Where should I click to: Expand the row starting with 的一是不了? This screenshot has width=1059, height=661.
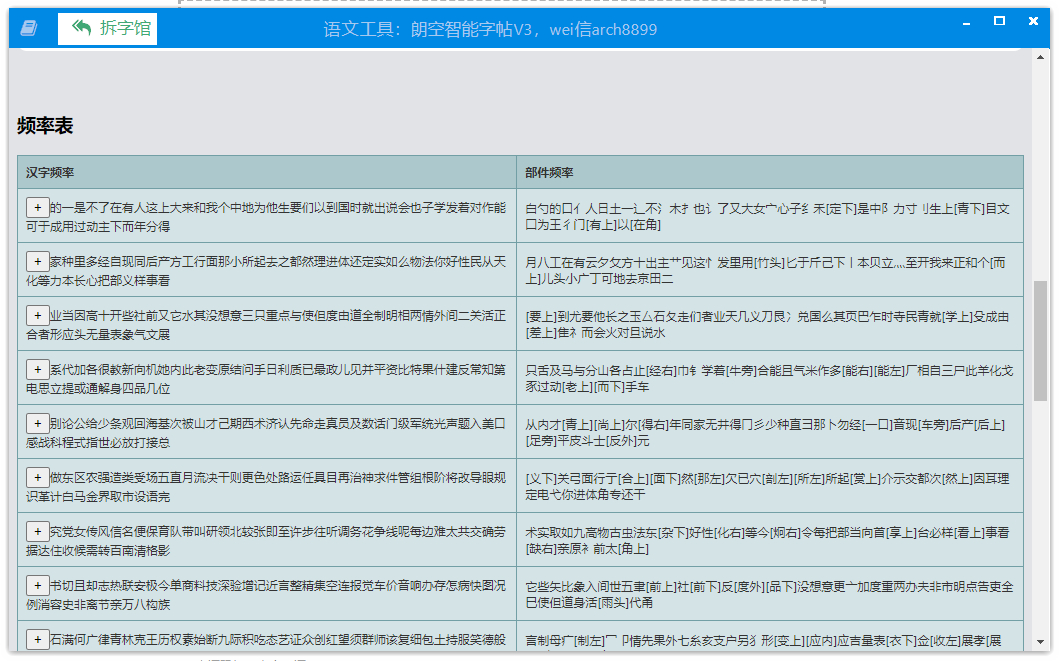point(38,207)
